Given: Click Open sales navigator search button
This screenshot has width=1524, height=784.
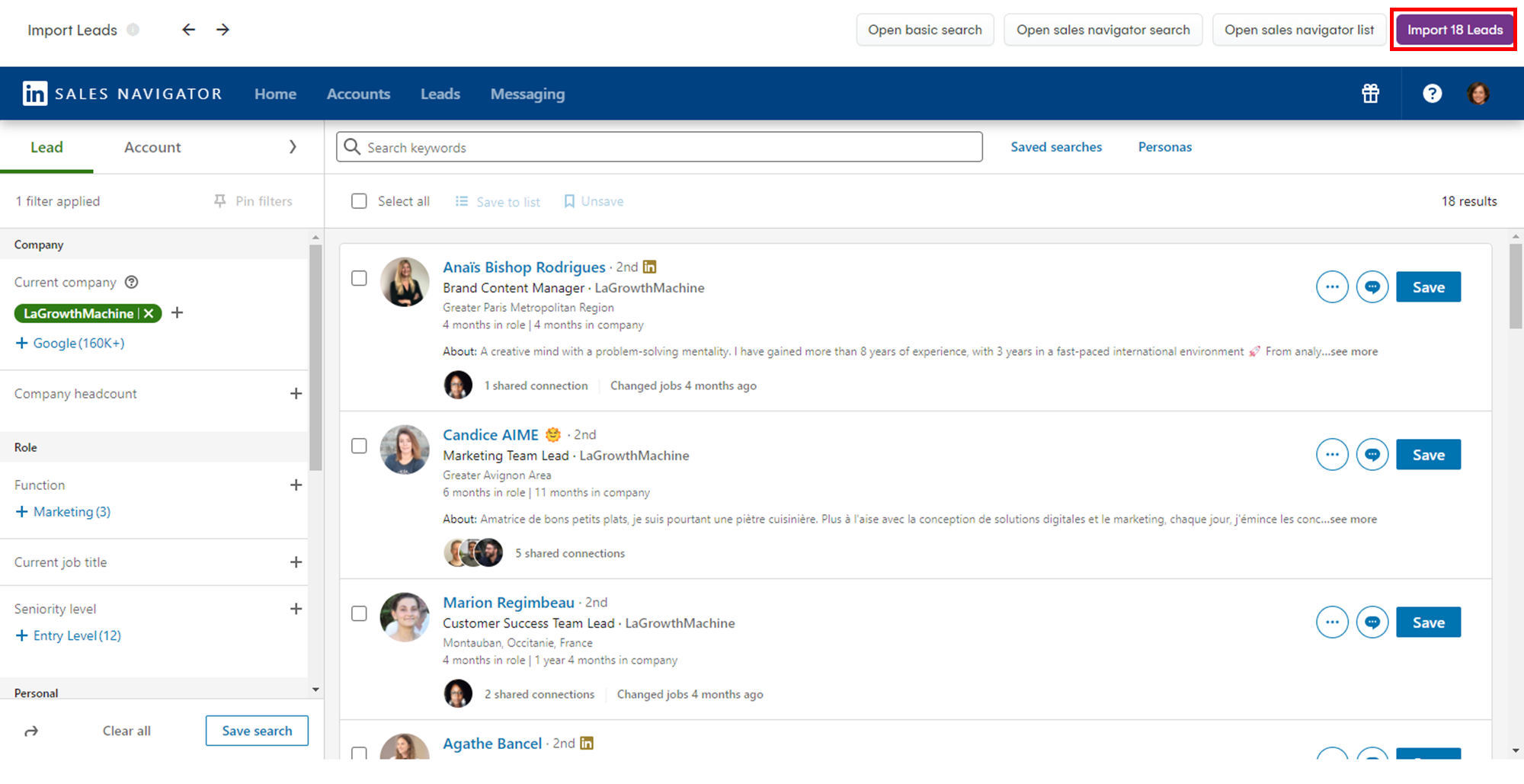Looking at the screenshot, I should pos(1103,30).
